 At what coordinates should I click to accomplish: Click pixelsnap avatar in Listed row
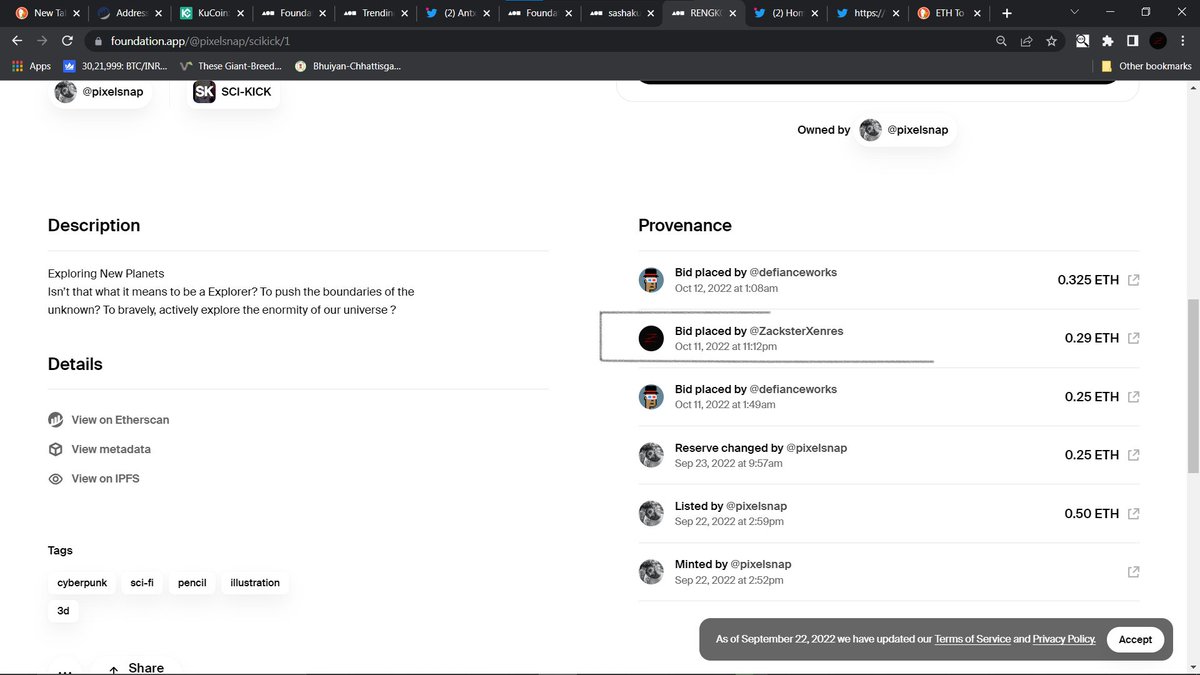tap(651, 513)
